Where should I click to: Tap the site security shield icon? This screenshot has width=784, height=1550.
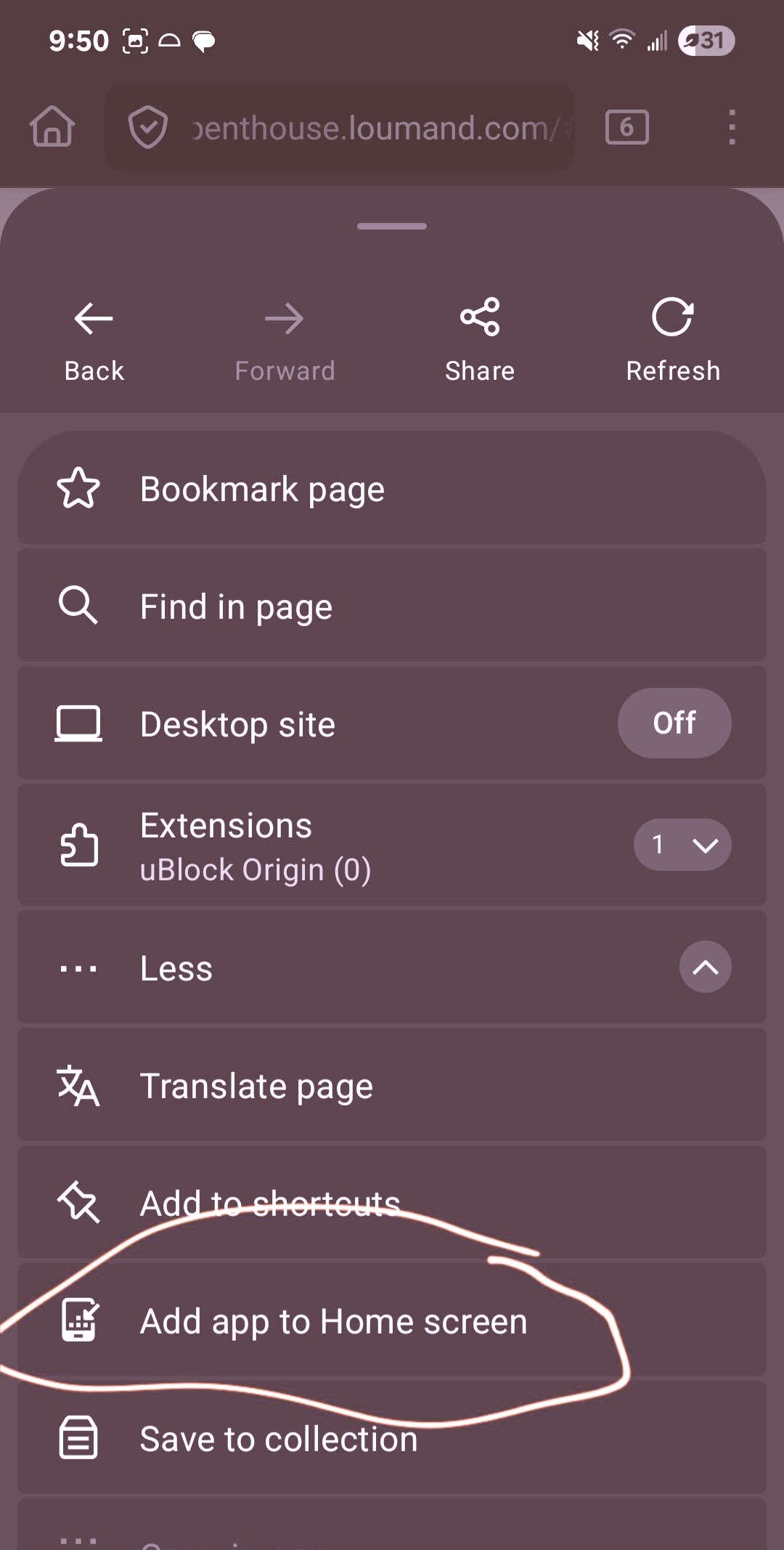click(x=148, y=127)
